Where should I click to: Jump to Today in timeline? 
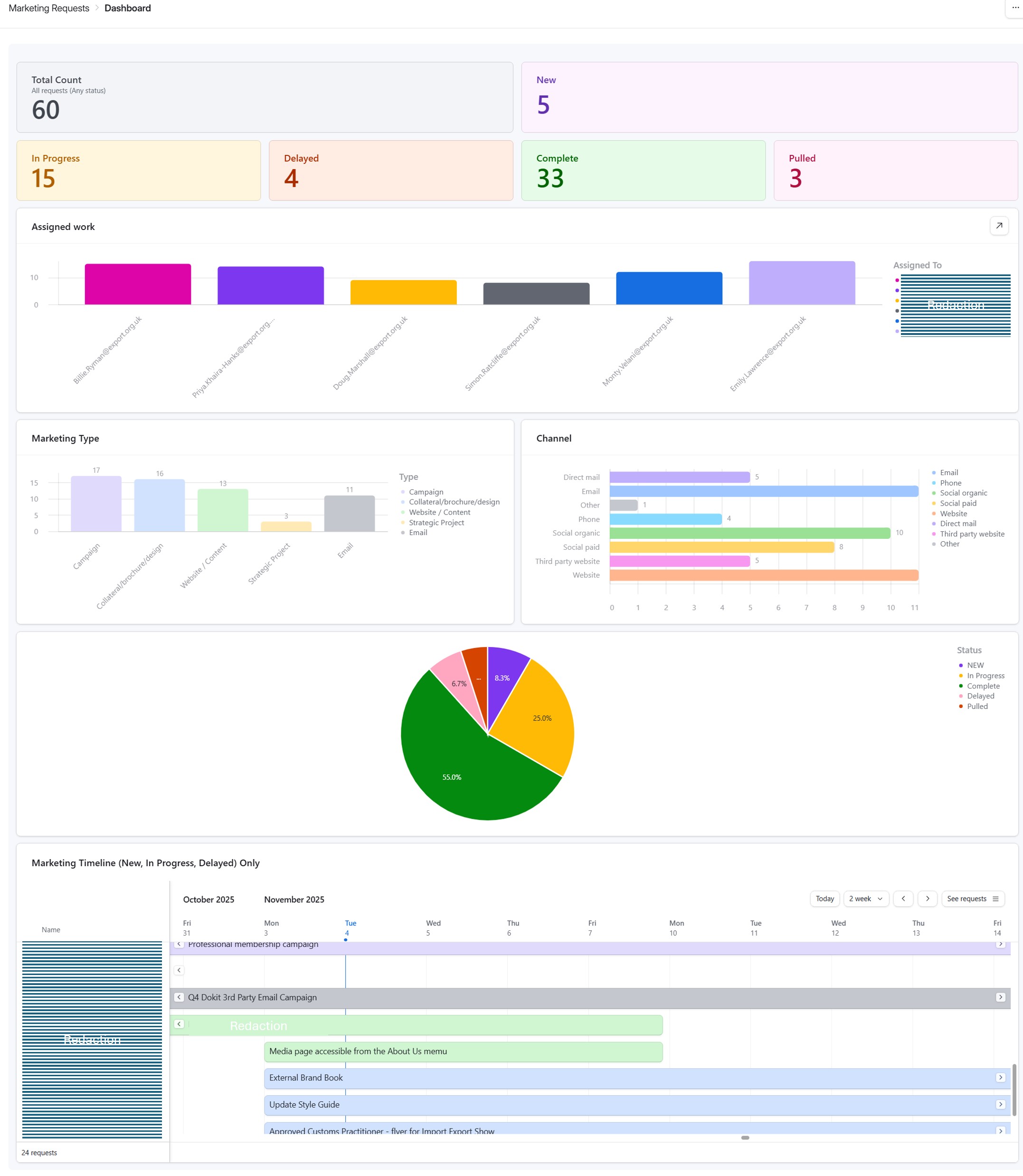[824, 899]
